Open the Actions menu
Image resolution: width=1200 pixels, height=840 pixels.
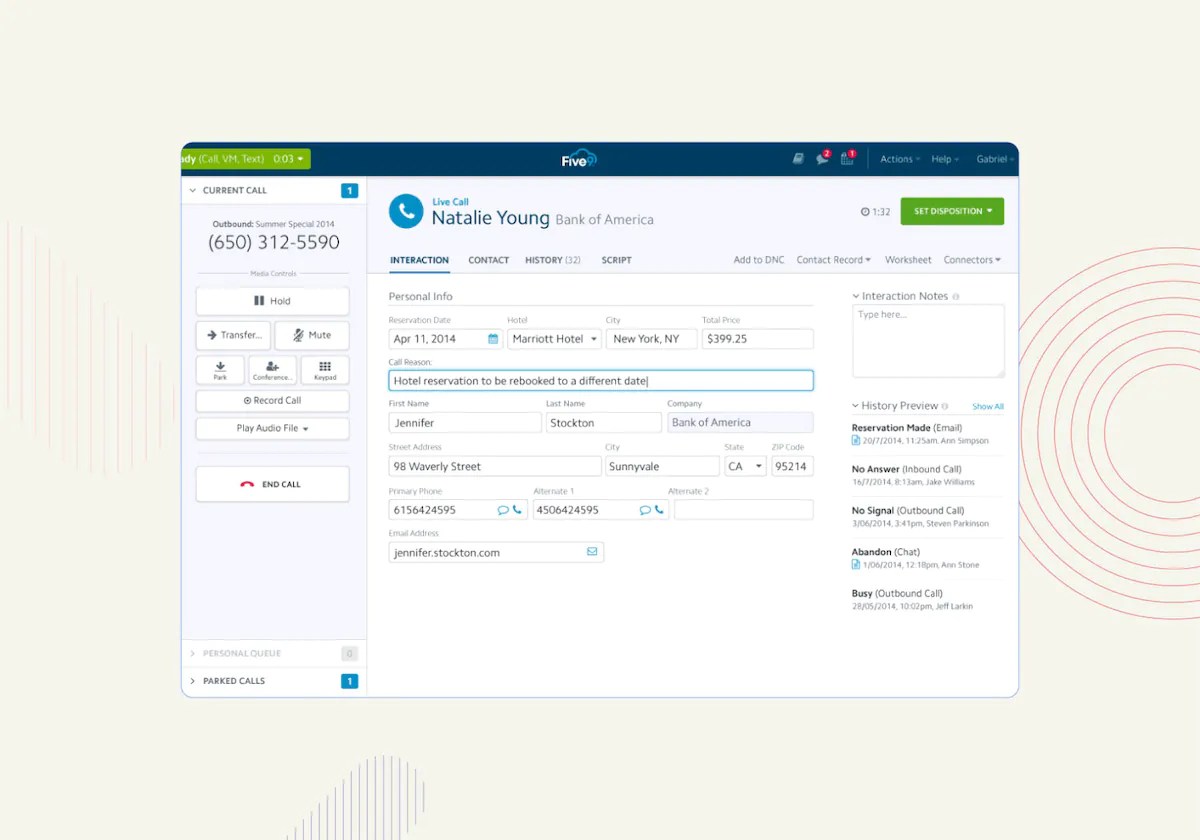[898, 158]
